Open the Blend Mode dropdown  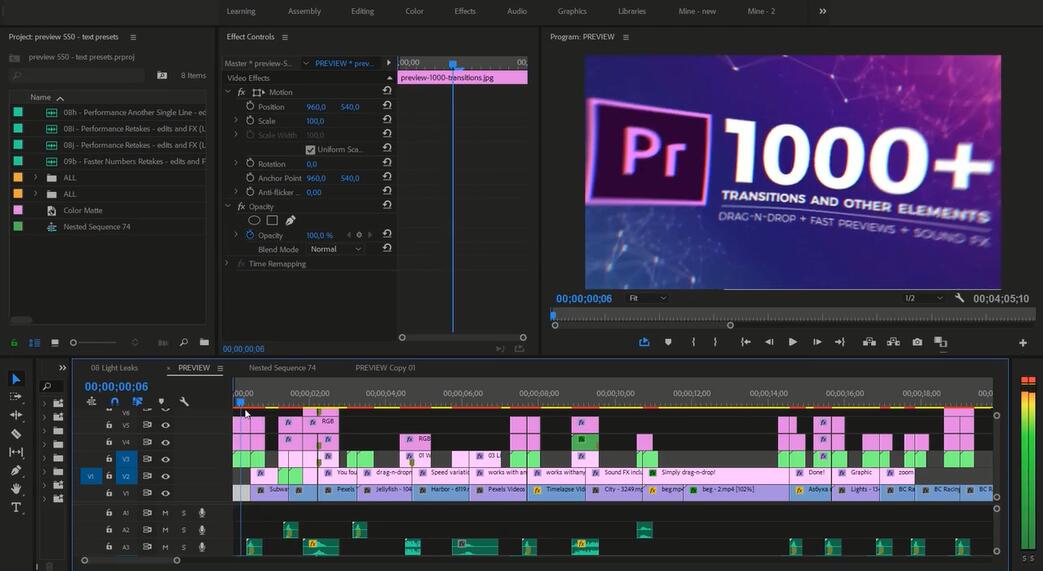[x=336, y=249]
